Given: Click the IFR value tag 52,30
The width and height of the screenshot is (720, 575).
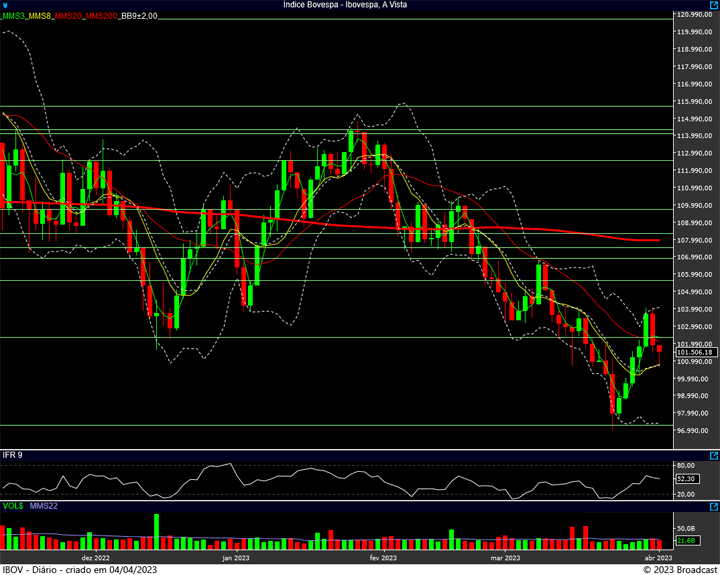Looking at the screenshot, I should tap(687, 479).
